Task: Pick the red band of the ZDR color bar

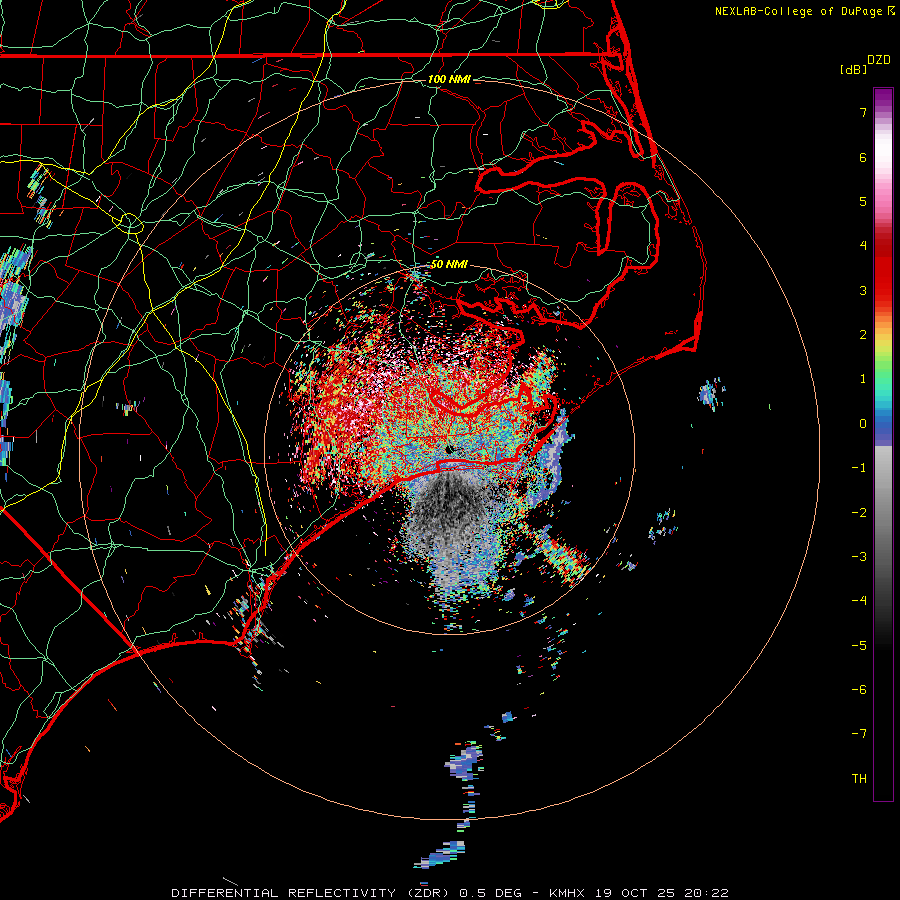Action: tap(883, 270)
